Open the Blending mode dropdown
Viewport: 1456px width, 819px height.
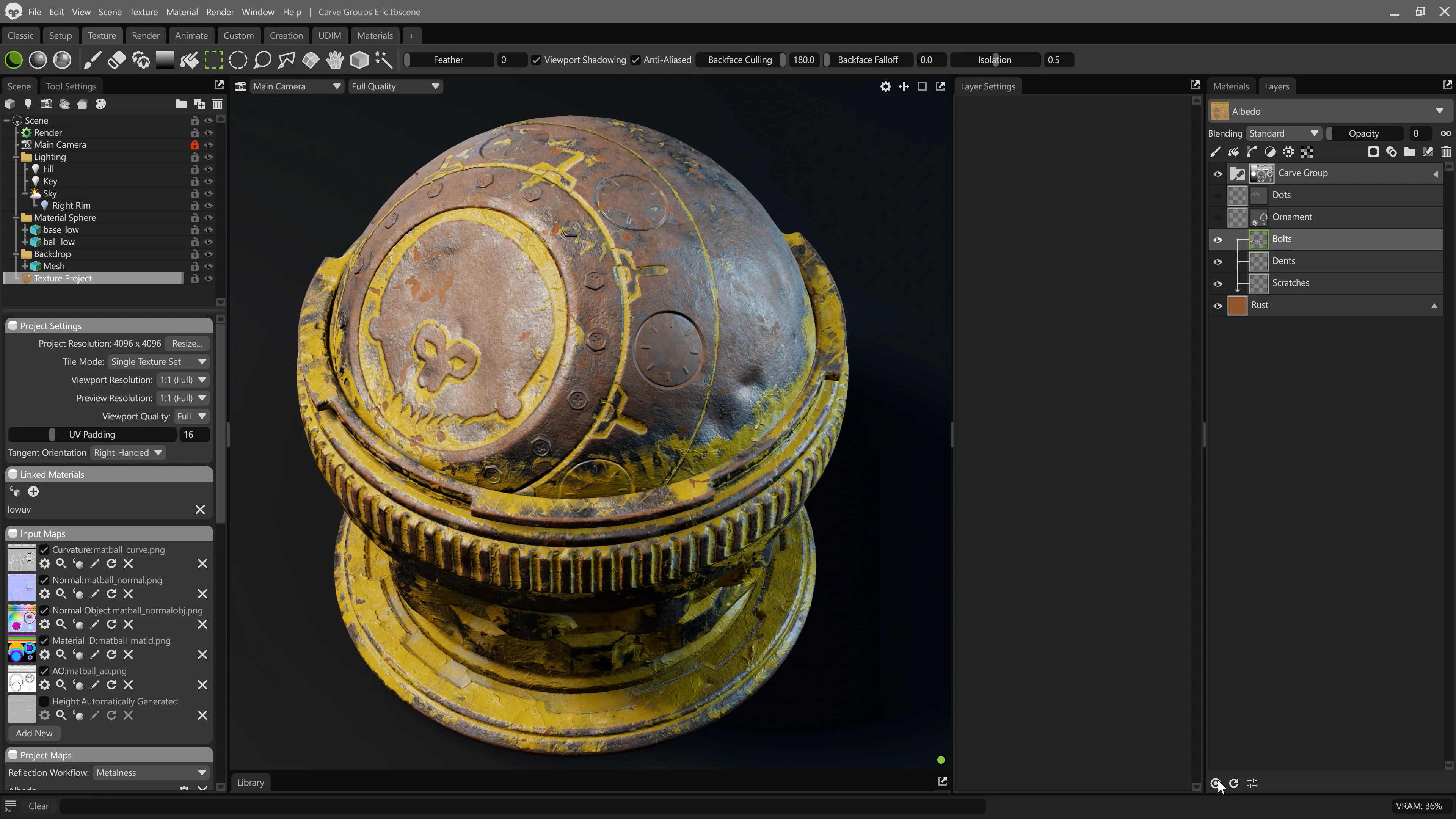(1283, 133)
